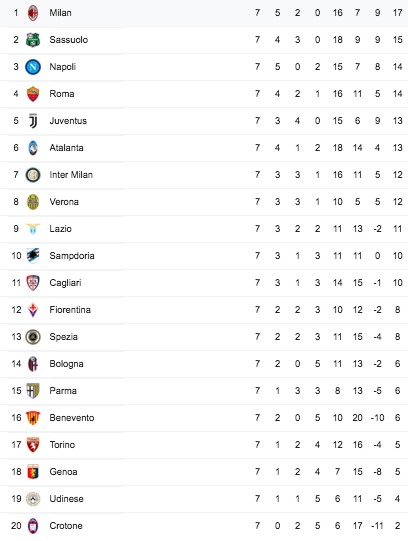Click the Milan club crest icon
Viewport: 408px width, 541px height.
[x=33, y=13]
